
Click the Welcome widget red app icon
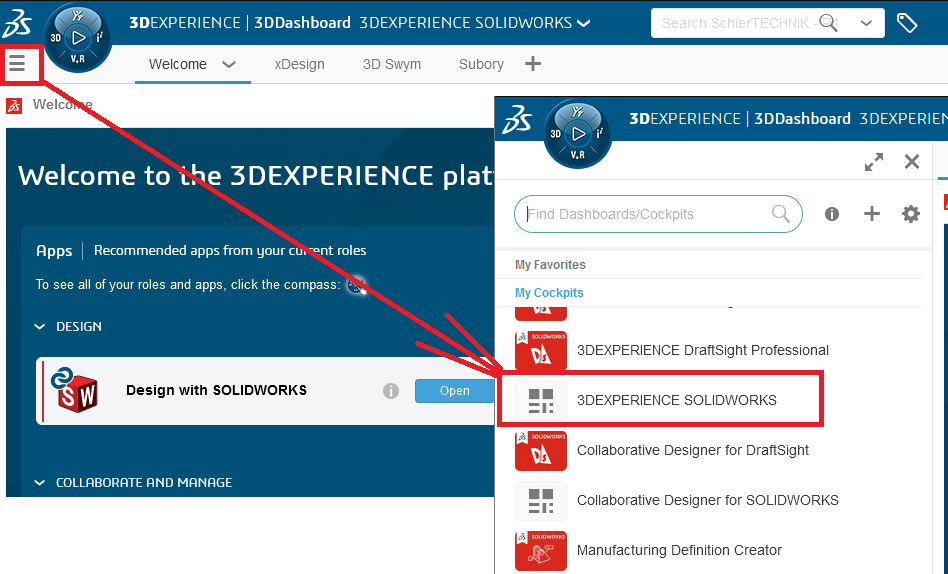pos(14,105)
